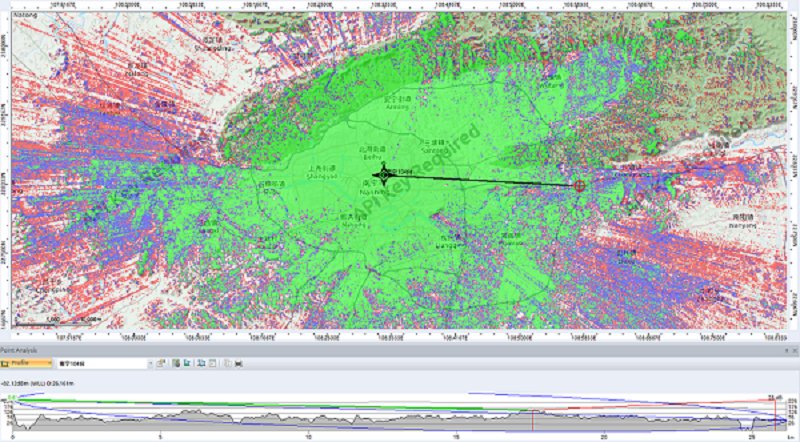Viewport: 800px width, 442px height.
Task: Click the first green map toolbar icon
Action: [175, 363]
